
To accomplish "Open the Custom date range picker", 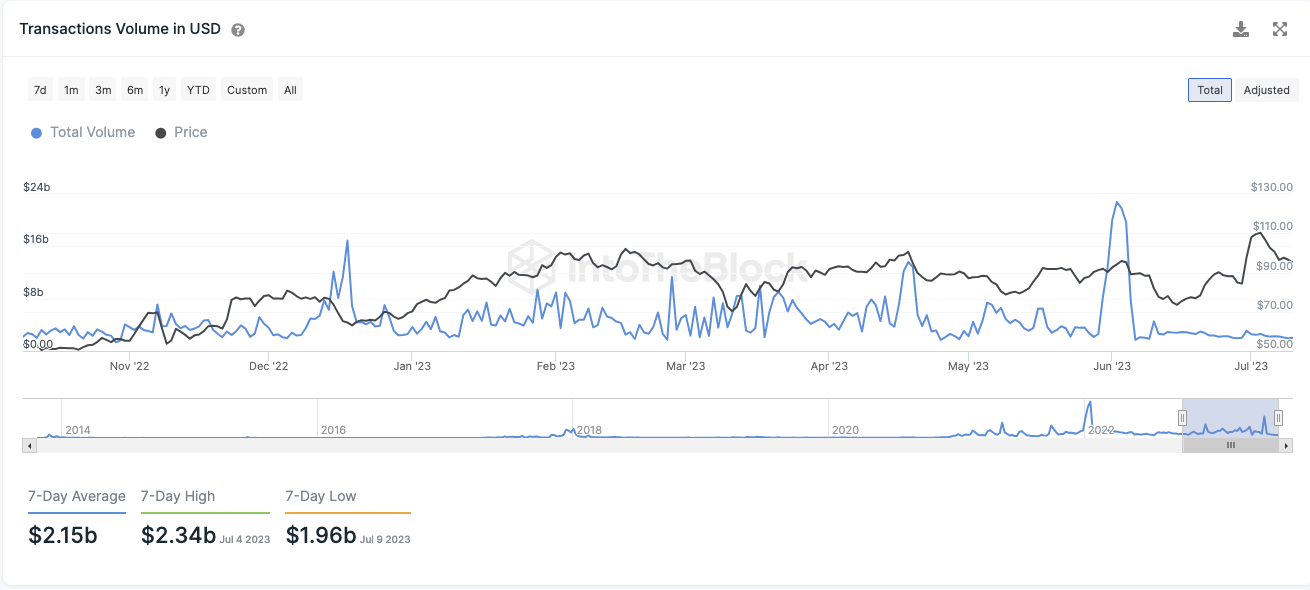I will pos(247,90).
